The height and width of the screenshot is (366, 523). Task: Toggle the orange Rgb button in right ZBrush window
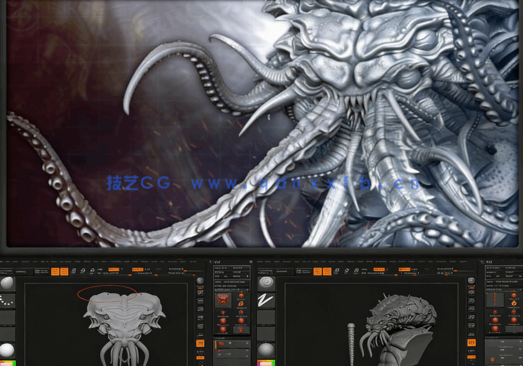[379, 269]
